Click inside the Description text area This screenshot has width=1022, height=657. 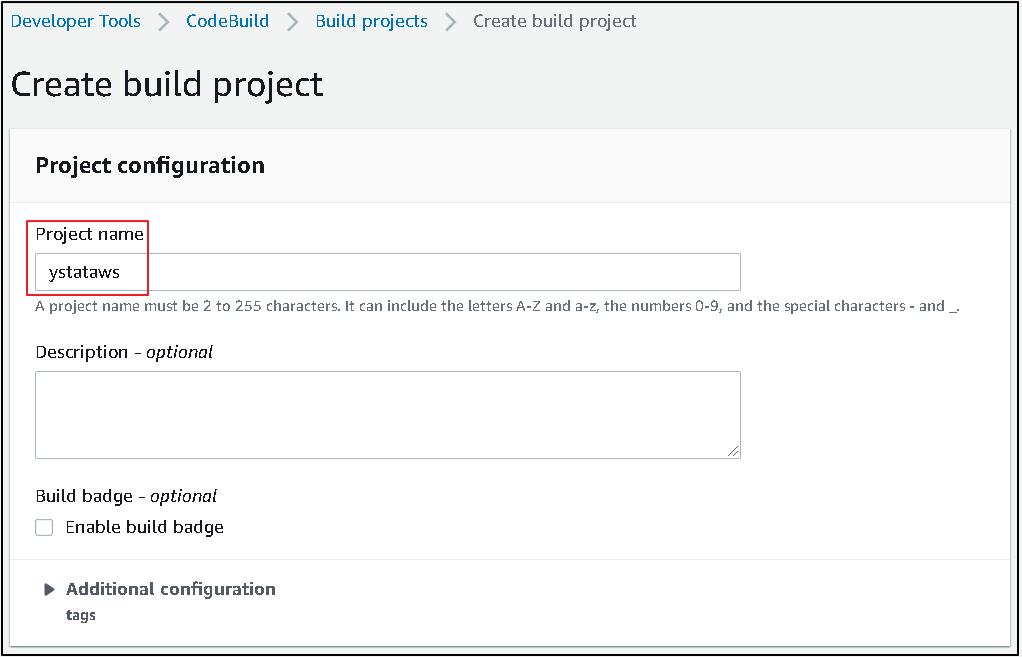click(x=388, y=414)
